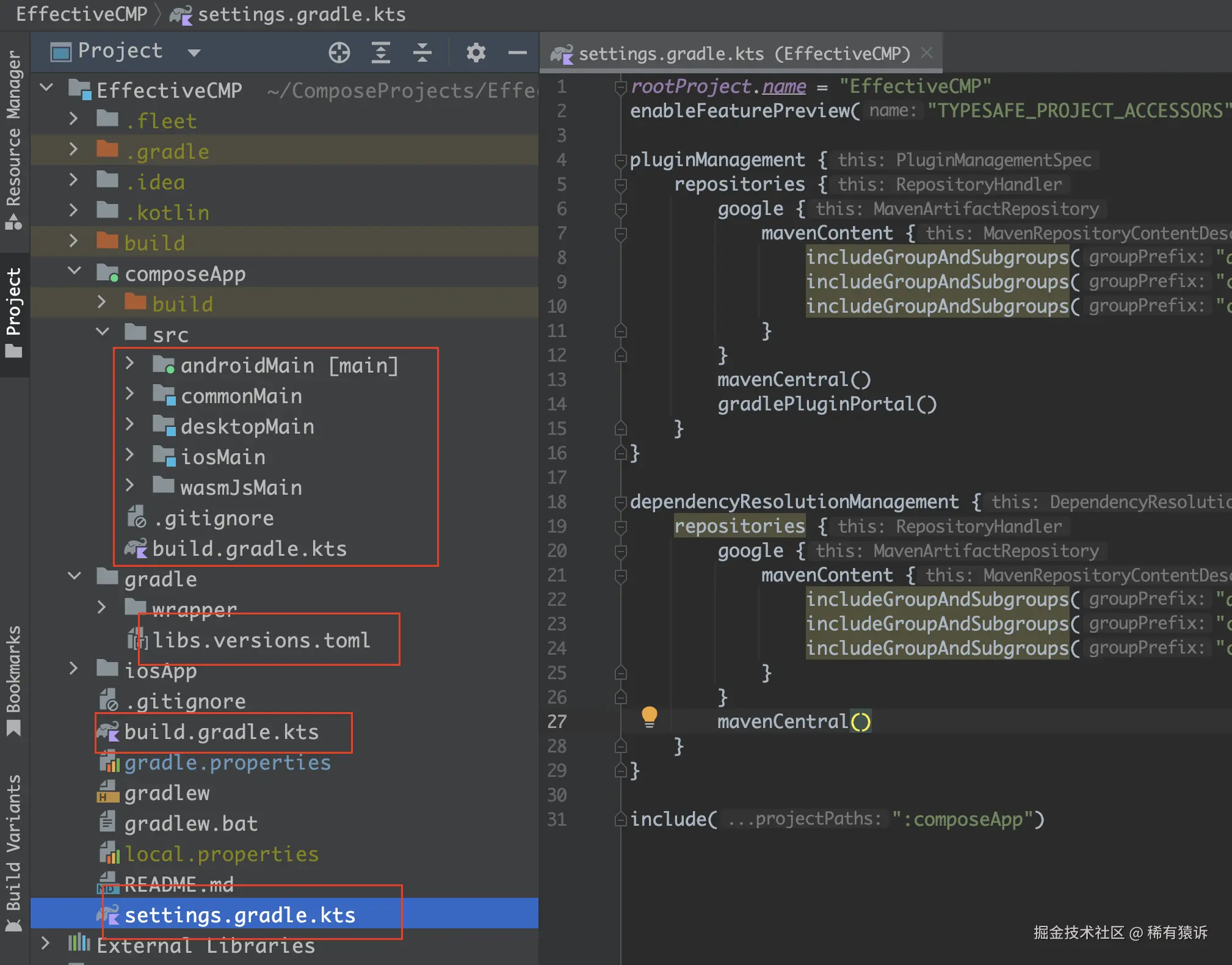Open the Project view type dropdown arrow

tap(194, 53)
